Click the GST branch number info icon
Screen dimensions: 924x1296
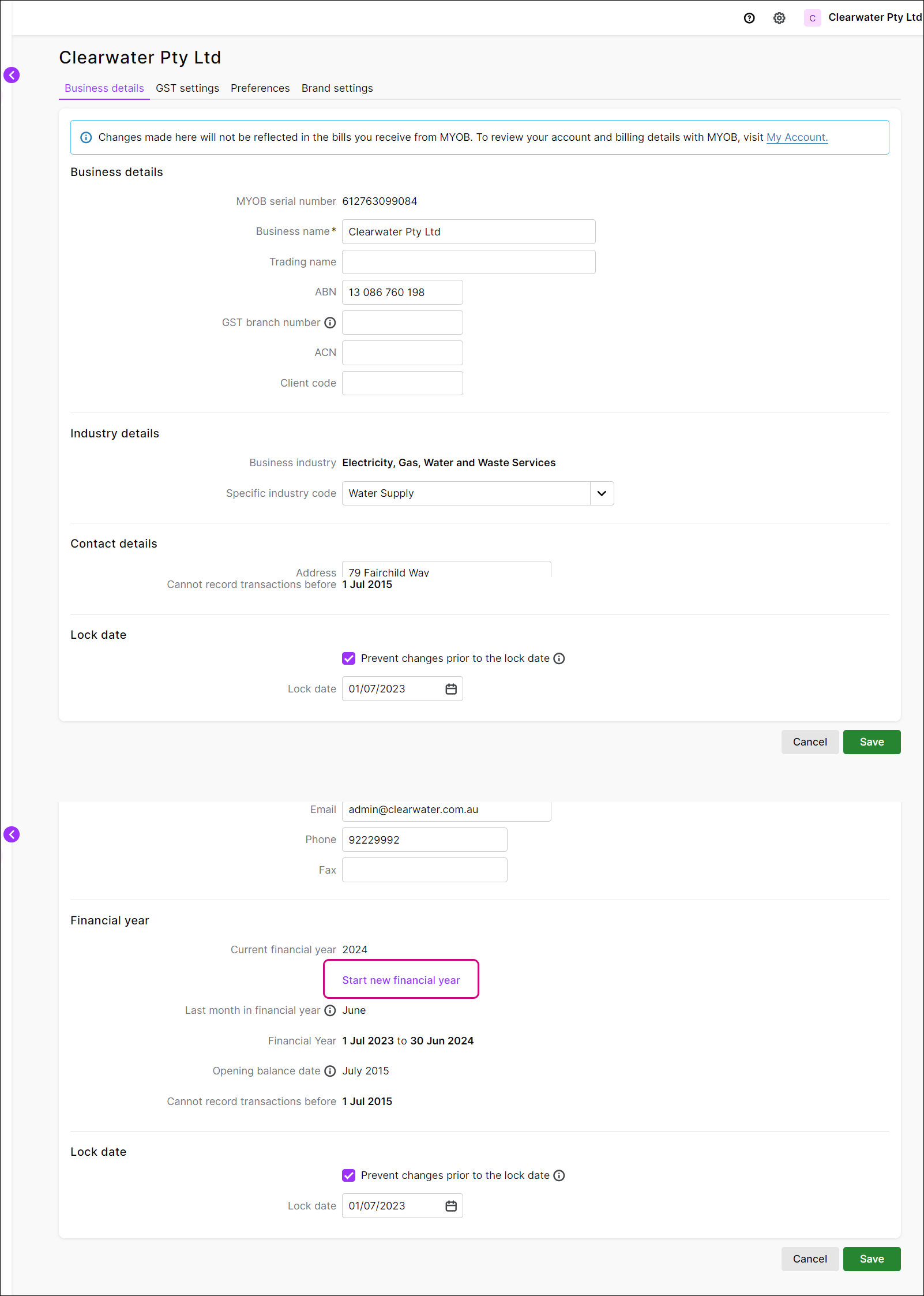(x=330, y=323)
